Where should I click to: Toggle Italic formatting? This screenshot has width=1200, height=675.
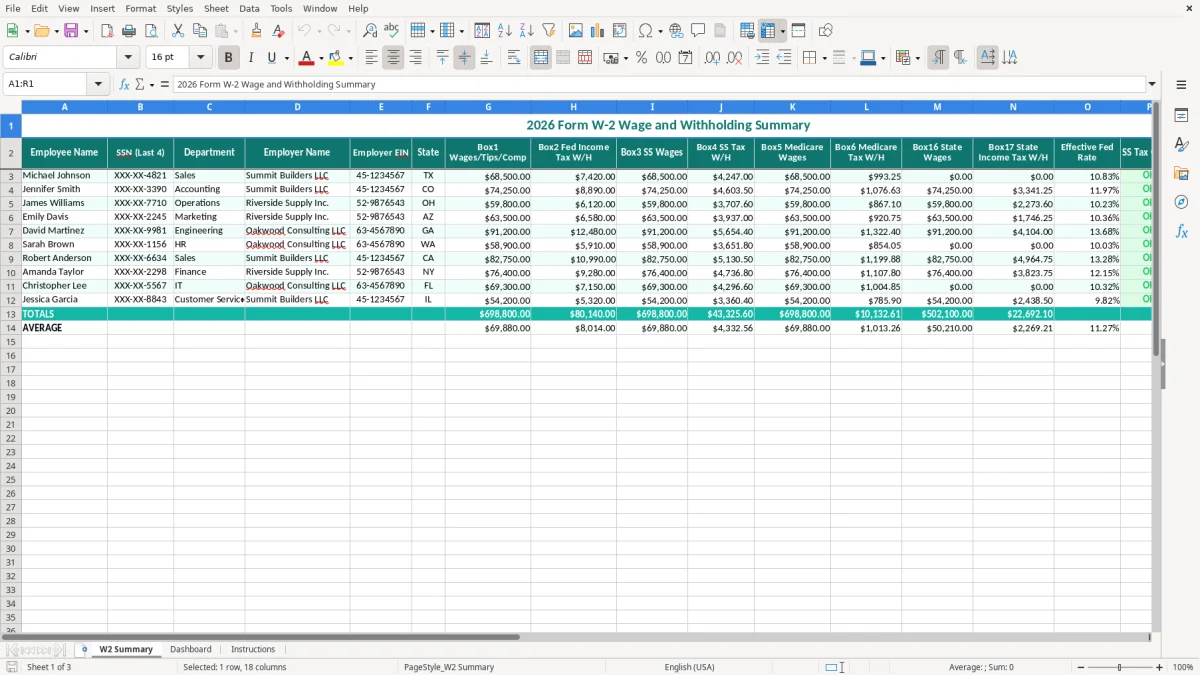point(251,58)
